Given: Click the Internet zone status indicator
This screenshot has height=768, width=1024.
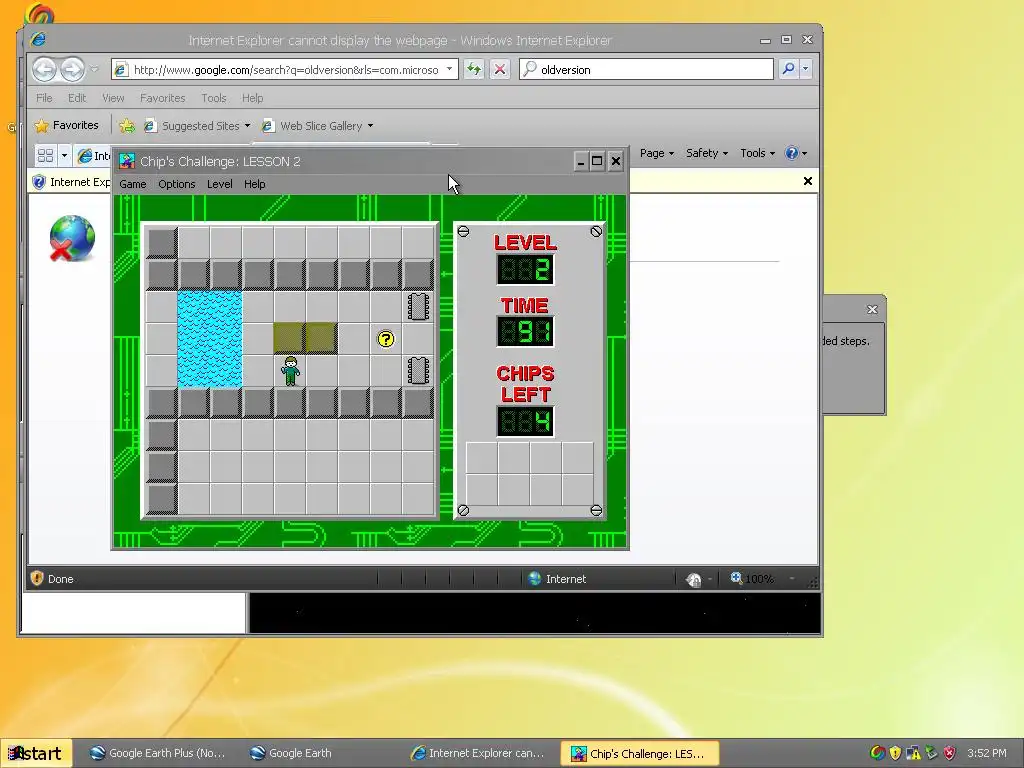Looking at the screenshot, I should point(557,579).
